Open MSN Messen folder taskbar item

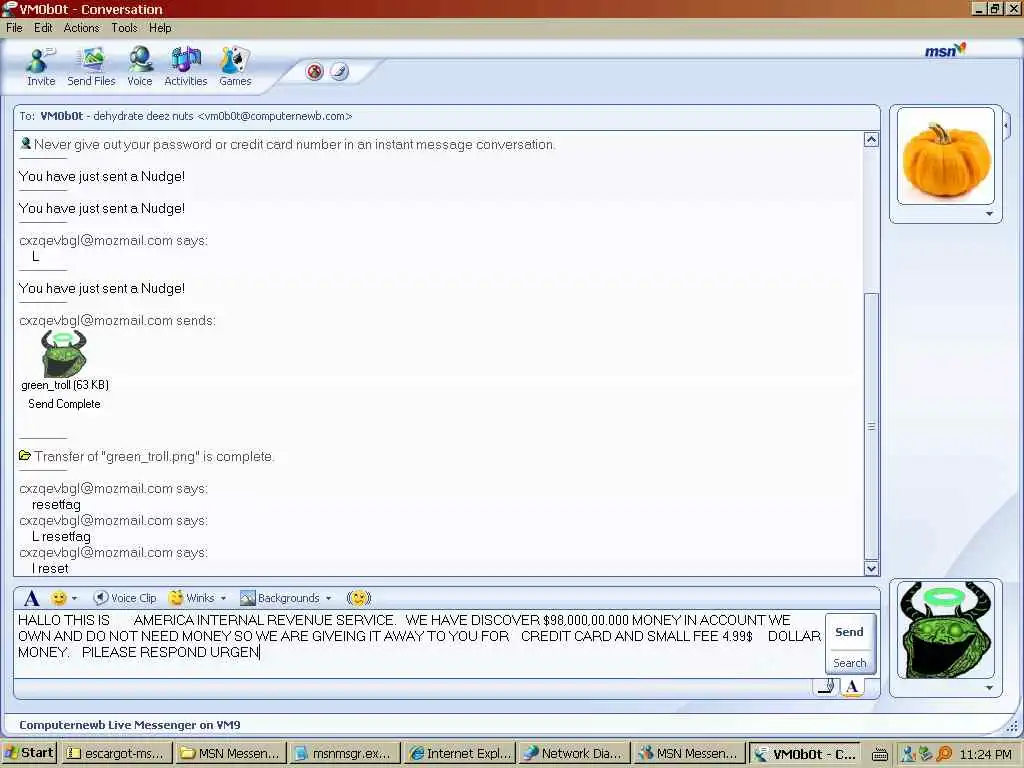click(231, 753)
